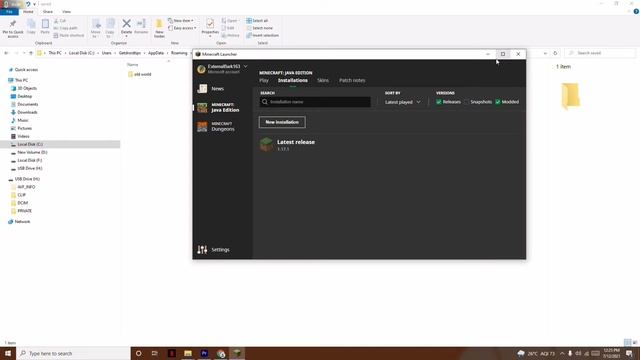The height and width of the screenshot is (360, 640).
Task: Open News in Minecraft Launcher sidebar
Action: (x=211, y=89)
